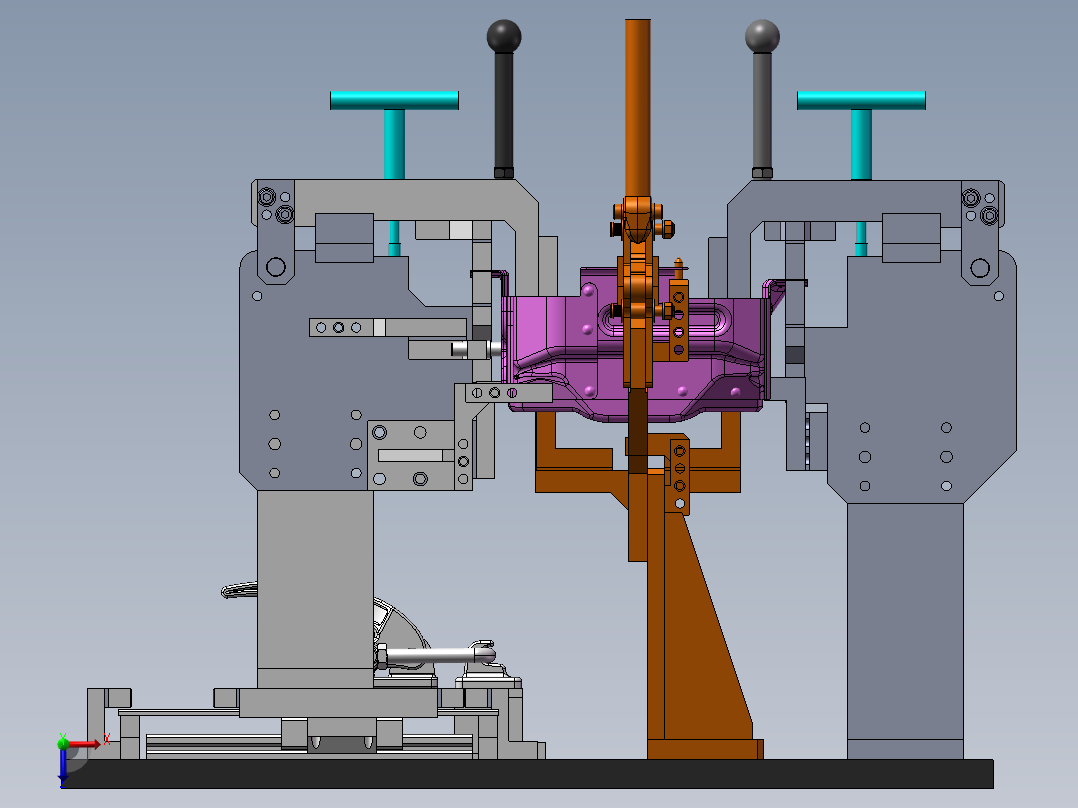
Task: Click the green Y axis dot of the triad
Action: pyautogui.click(x=63, y=742)
